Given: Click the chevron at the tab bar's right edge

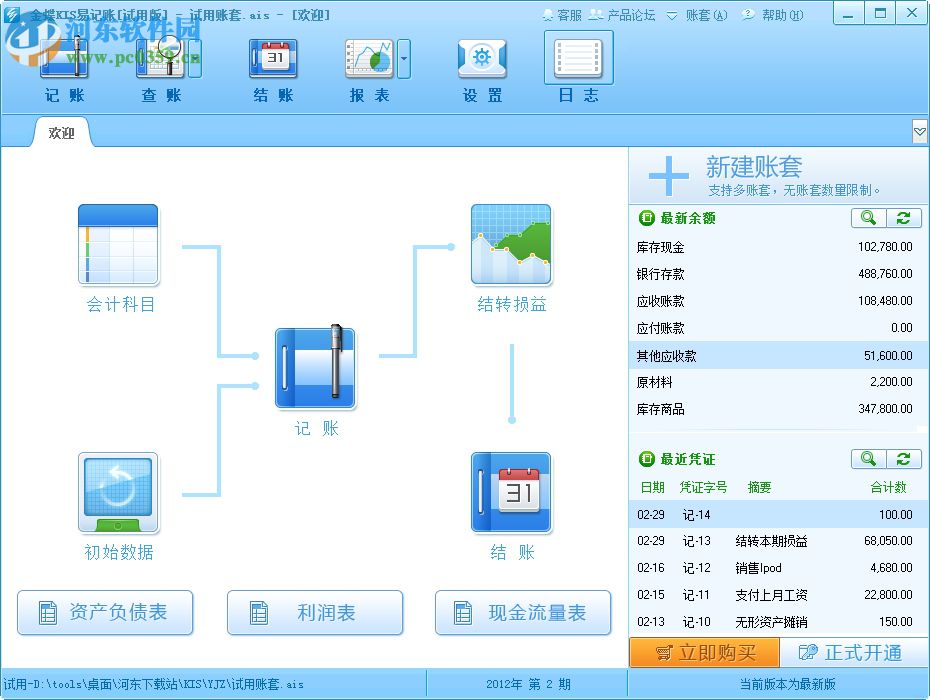Looking at the screenshot, I should (919, 131).
